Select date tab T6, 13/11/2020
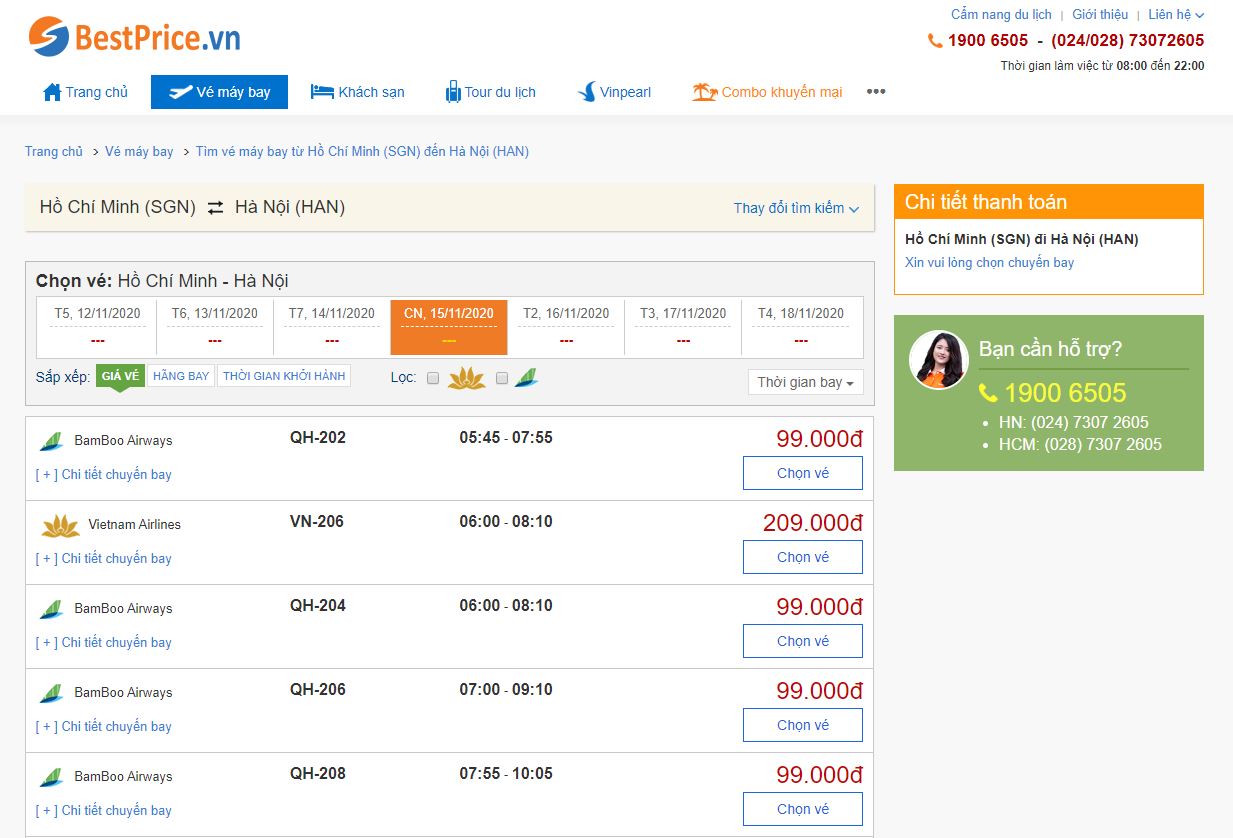The image size is (1233, 838). 214,327
